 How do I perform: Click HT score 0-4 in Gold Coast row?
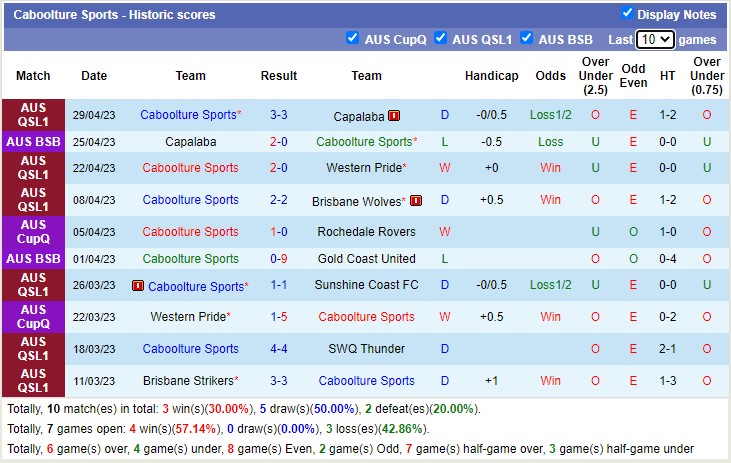click(667, 259)
